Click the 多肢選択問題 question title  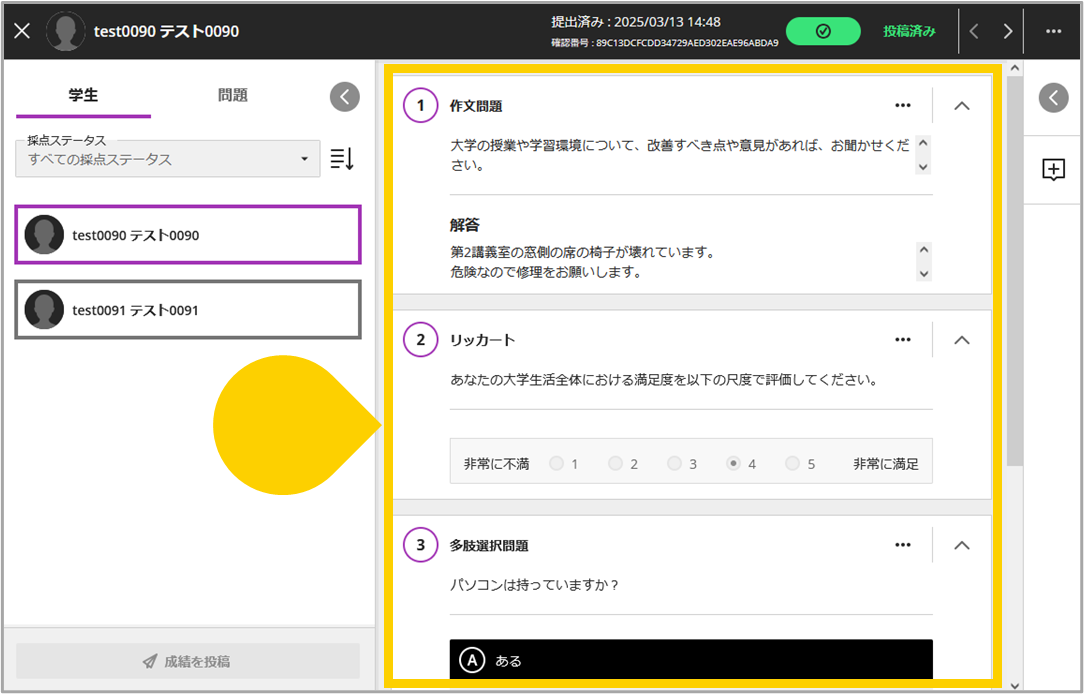[x=489, y=545]
